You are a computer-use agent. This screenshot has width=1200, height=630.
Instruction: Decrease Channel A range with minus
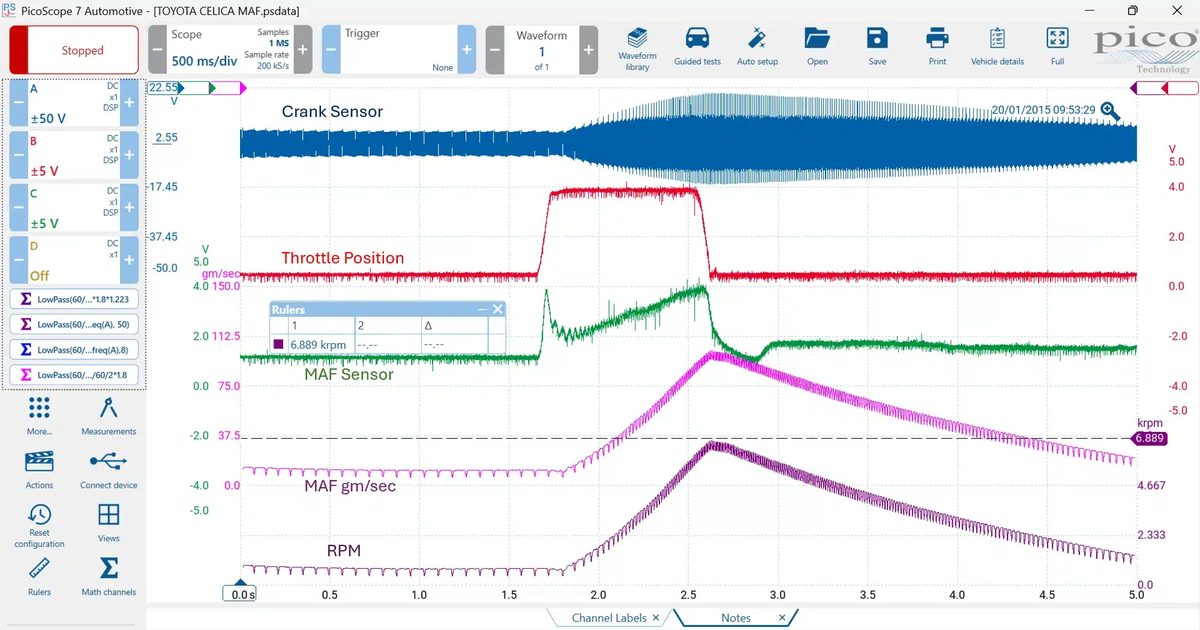pos(19,103)
